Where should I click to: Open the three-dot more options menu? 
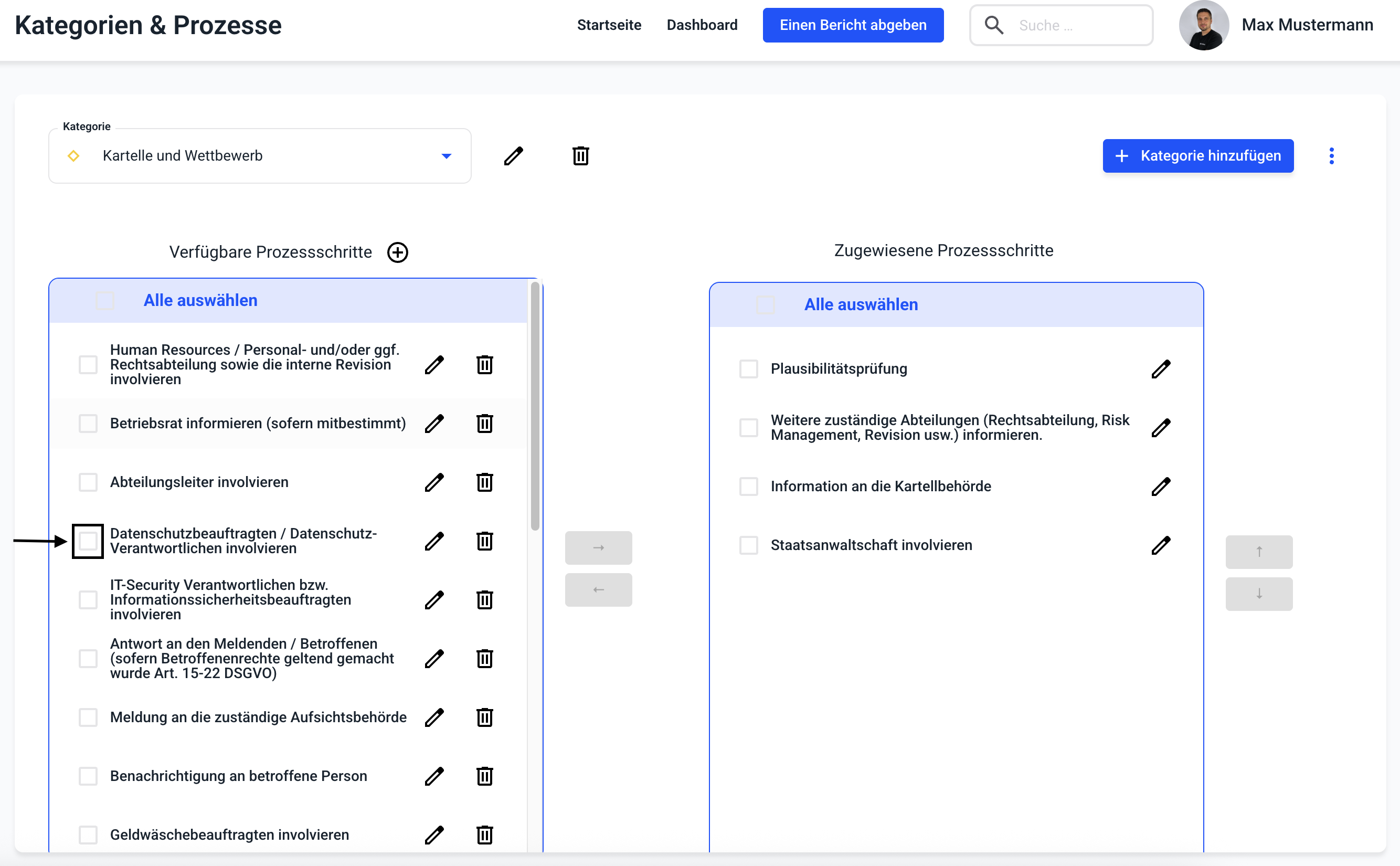[x=1331, y=156]
